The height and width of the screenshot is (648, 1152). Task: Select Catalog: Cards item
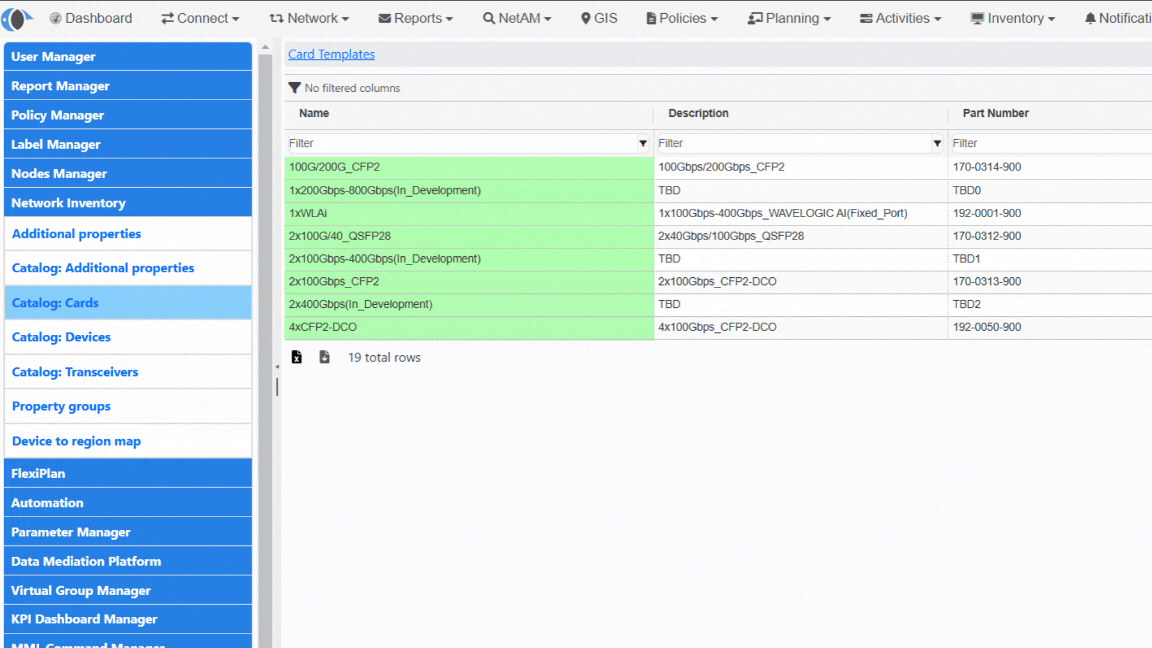click(128, 303)
